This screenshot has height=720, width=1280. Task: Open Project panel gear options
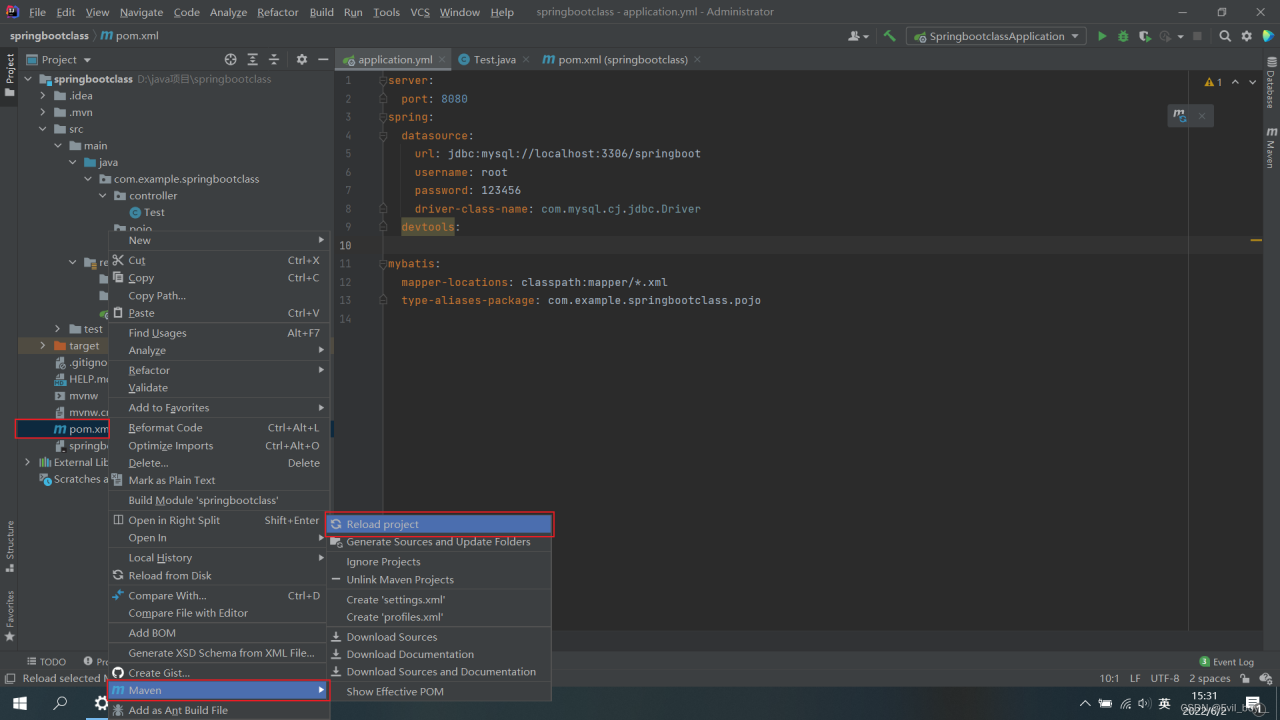pos(302,60)
